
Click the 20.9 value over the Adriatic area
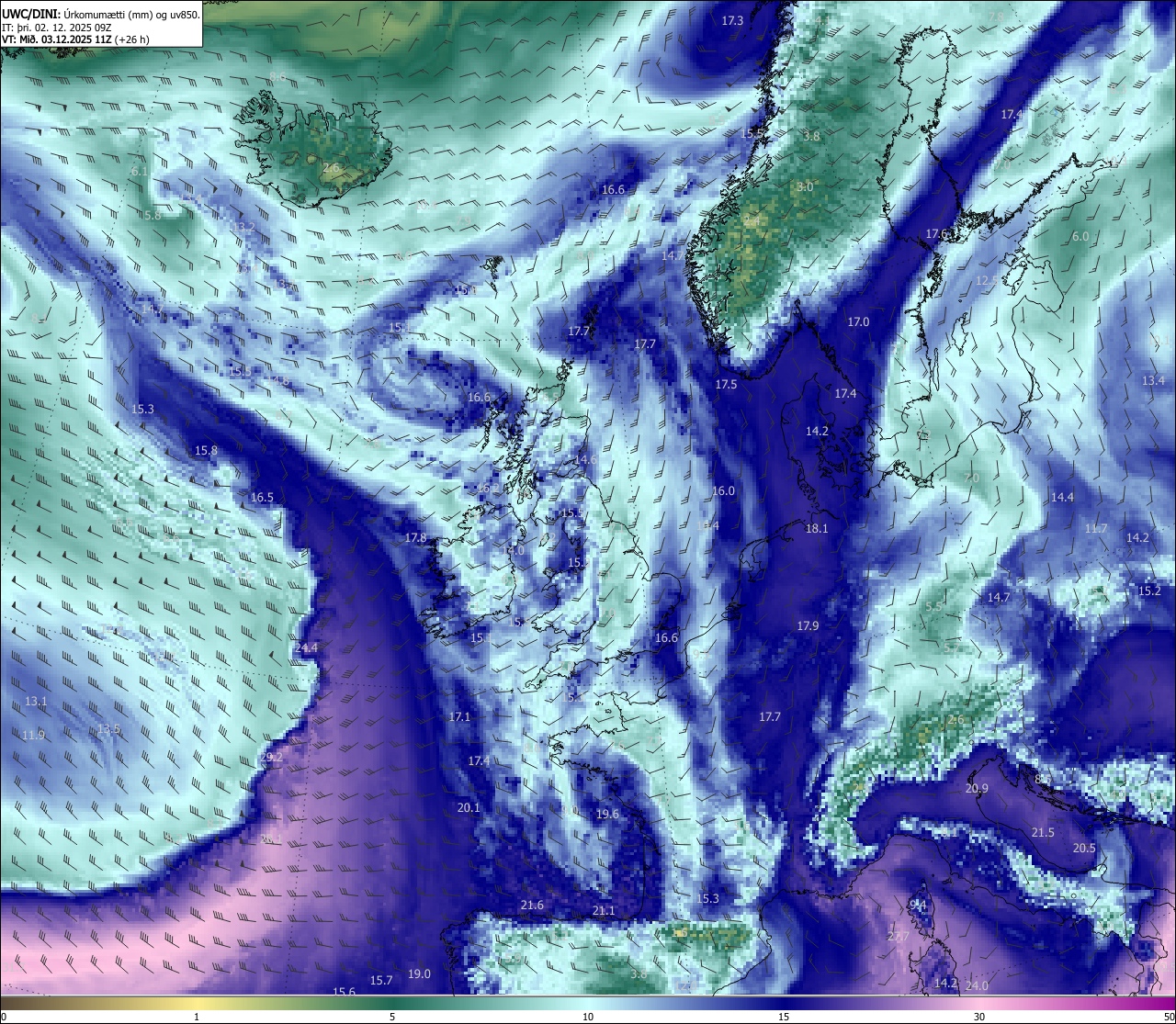pos(977,788)
